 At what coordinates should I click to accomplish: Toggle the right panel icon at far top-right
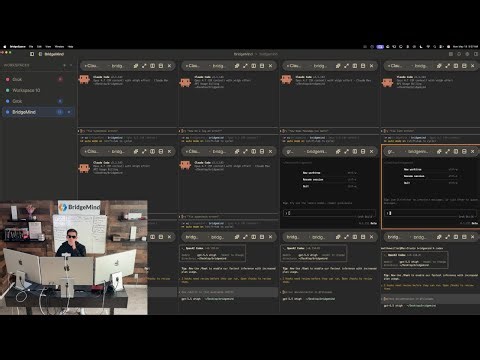(x=476, y=54)
